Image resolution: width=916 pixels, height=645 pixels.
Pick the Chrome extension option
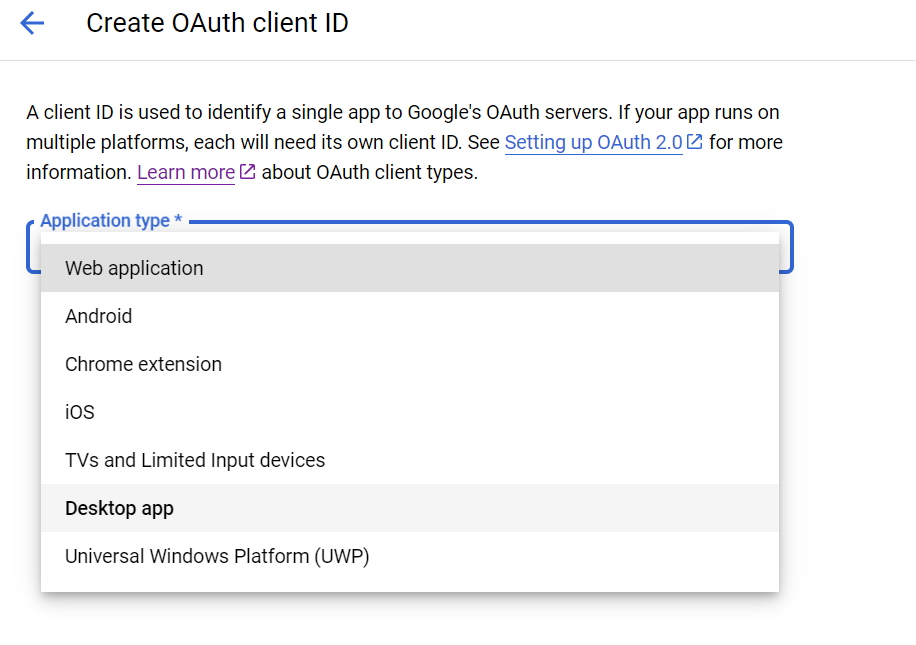410,364
